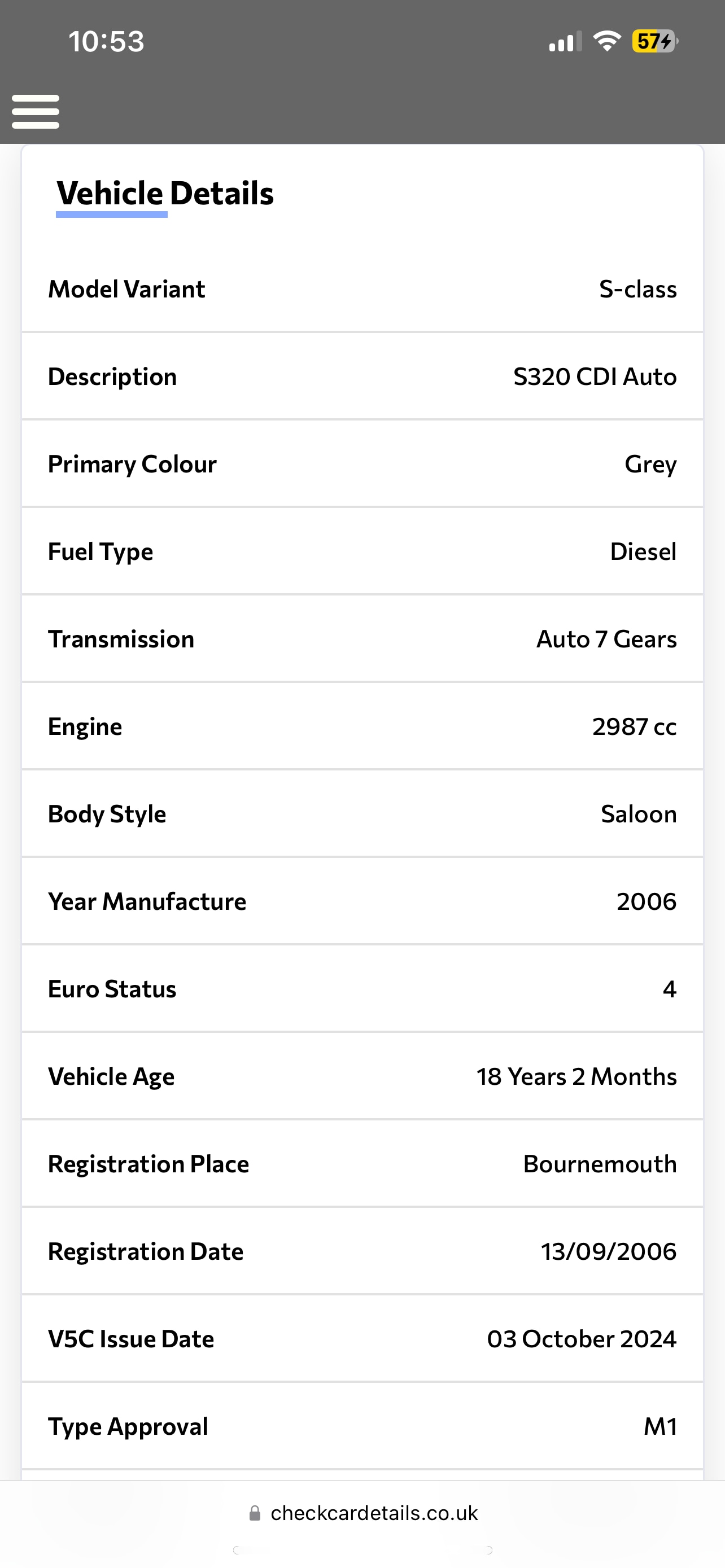Tap the Primary Colour Grey value
The image size is (725, 1568).
click(x=650, y=465)
